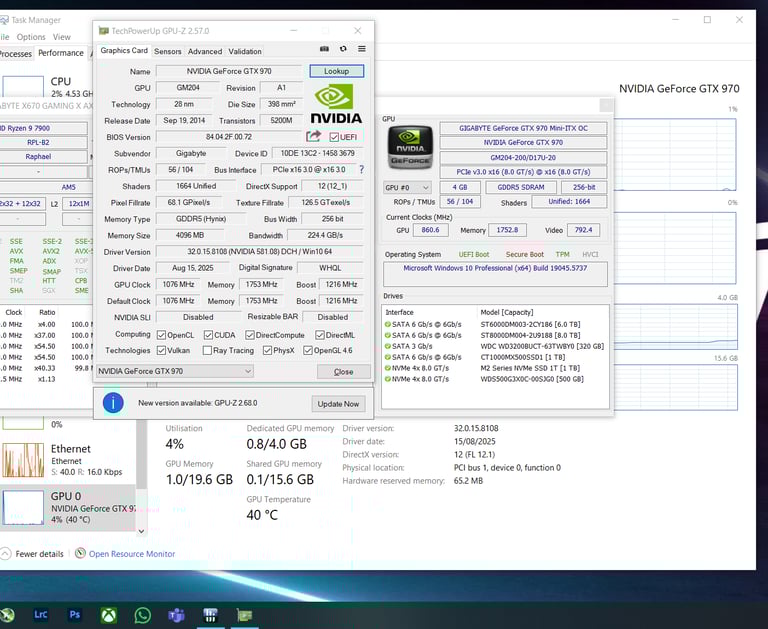The height and width of the screenshot is (629, 768).
Task: Select the Performance tab in Task Manager
Action: click(61, 53)
